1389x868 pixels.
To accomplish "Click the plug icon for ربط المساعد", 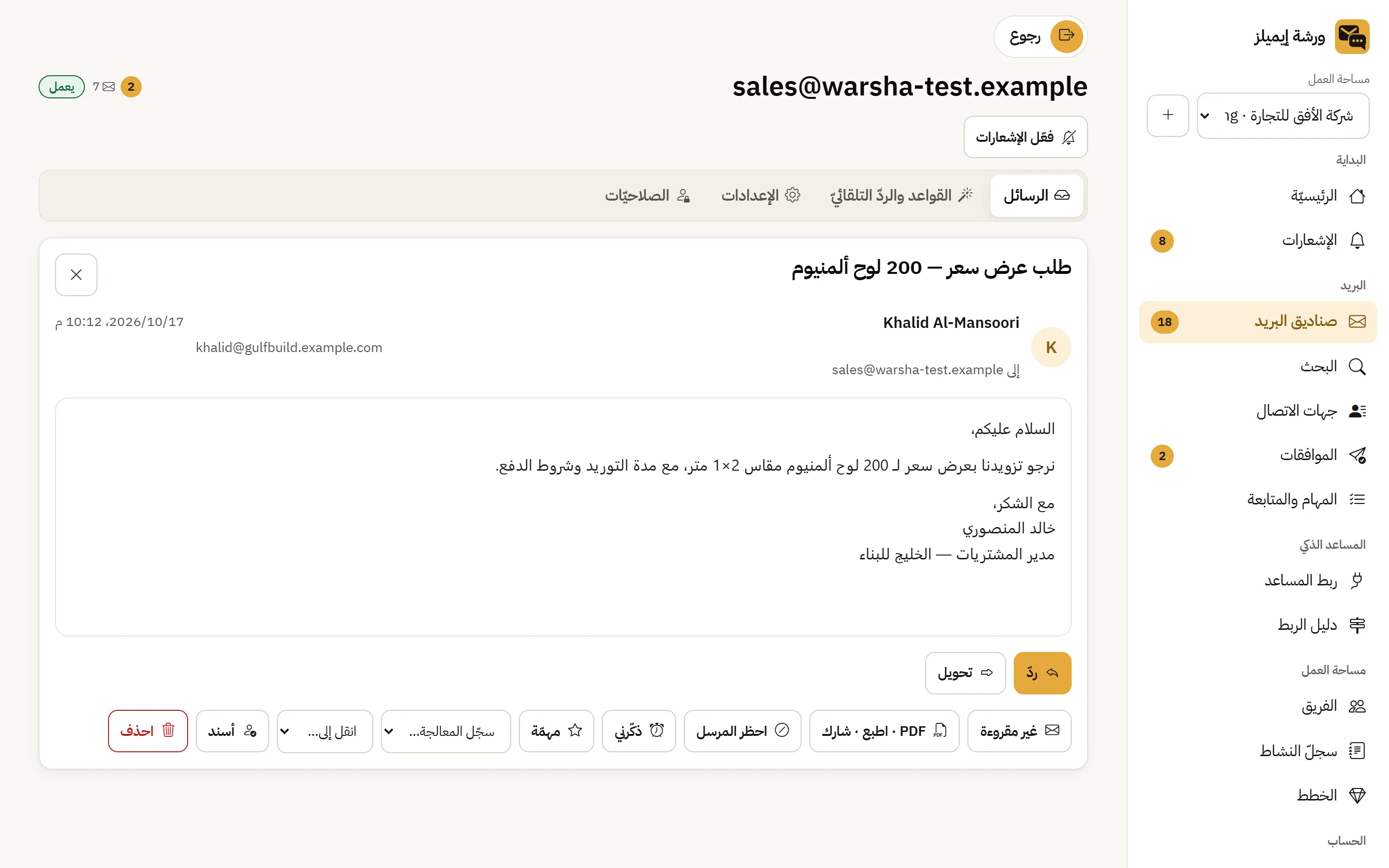I will click(1357, 581).
